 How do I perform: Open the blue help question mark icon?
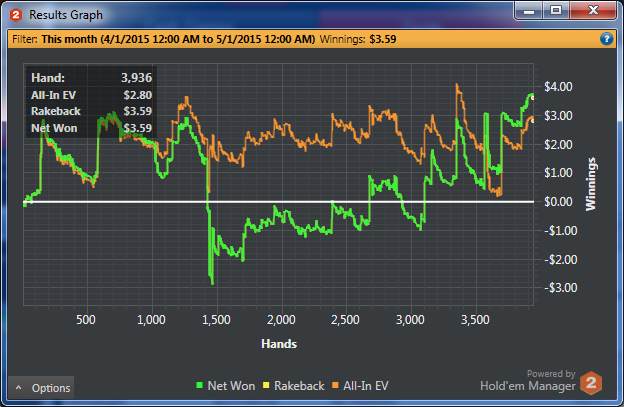pyautogui.click(x=606, y=39)
